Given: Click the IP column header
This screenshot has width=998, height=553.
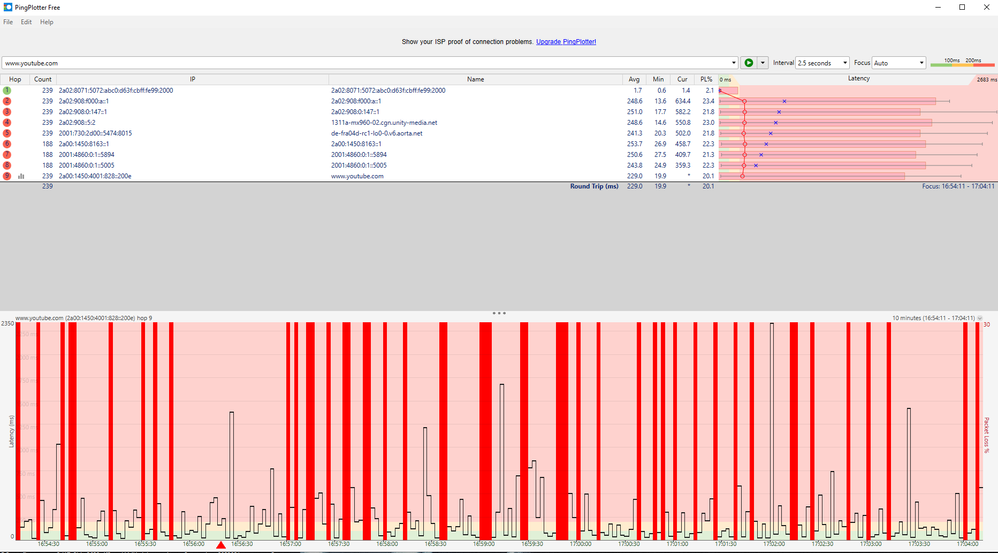Looking at the screenshot, I should [192, 80].
